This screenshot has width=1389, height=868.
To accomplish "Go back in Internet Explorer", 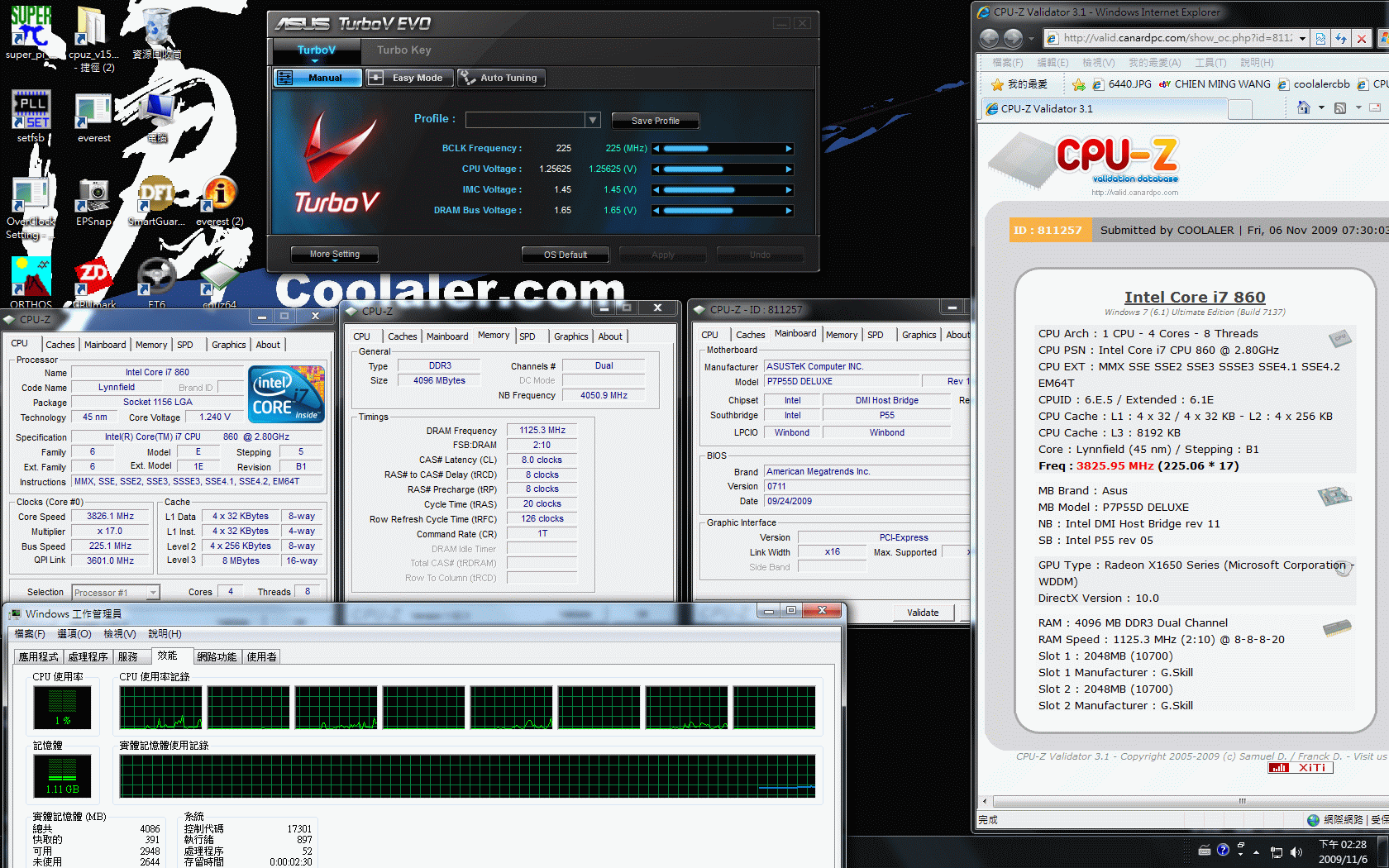I will [989, 38].
